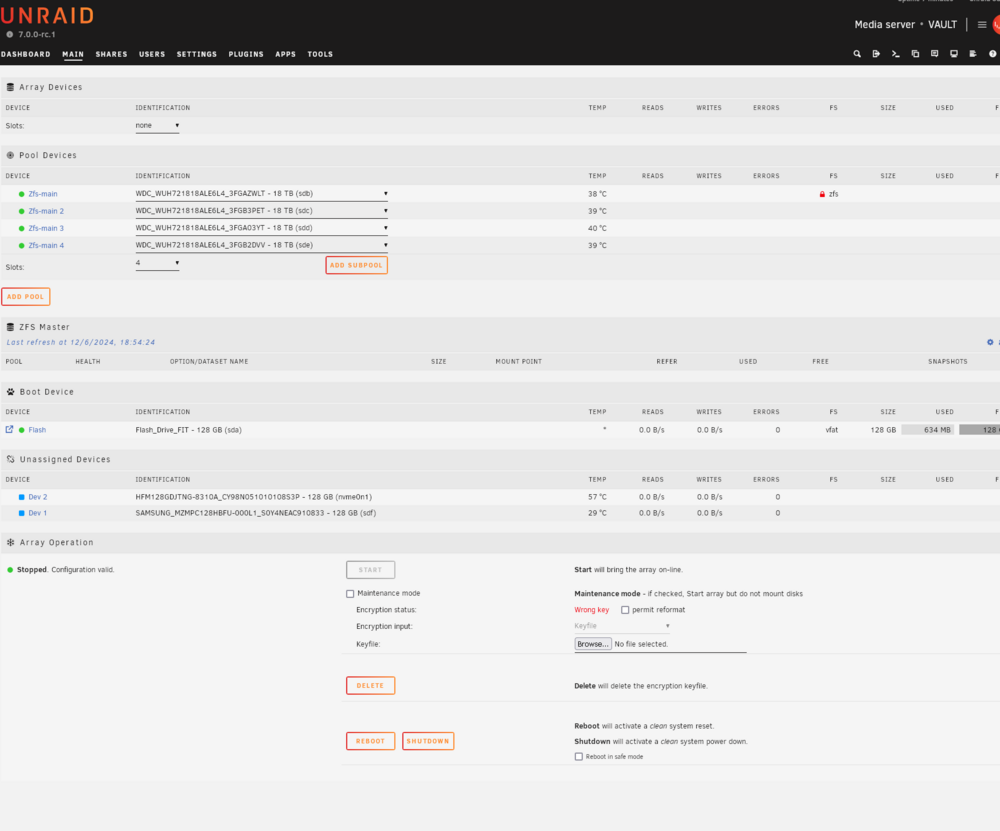
Task: Enable the Maintenance mode checkbox
Action: click(350, 594)
